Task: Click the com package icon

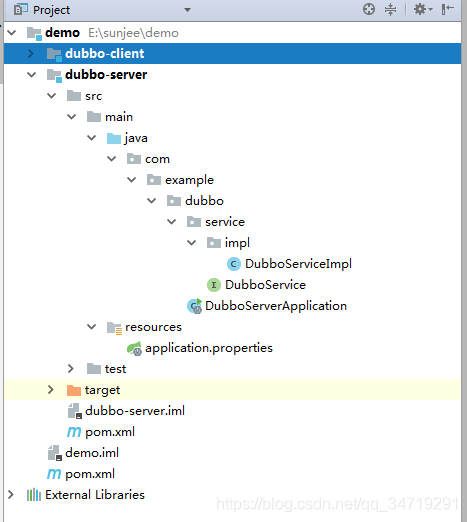Action: tap(134, 159)
